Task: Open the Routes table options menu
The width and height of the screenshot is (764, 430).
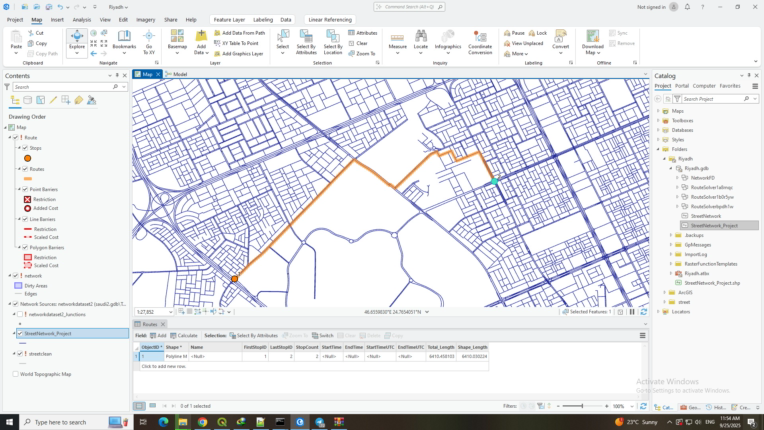Action: [x=643, y=336]
